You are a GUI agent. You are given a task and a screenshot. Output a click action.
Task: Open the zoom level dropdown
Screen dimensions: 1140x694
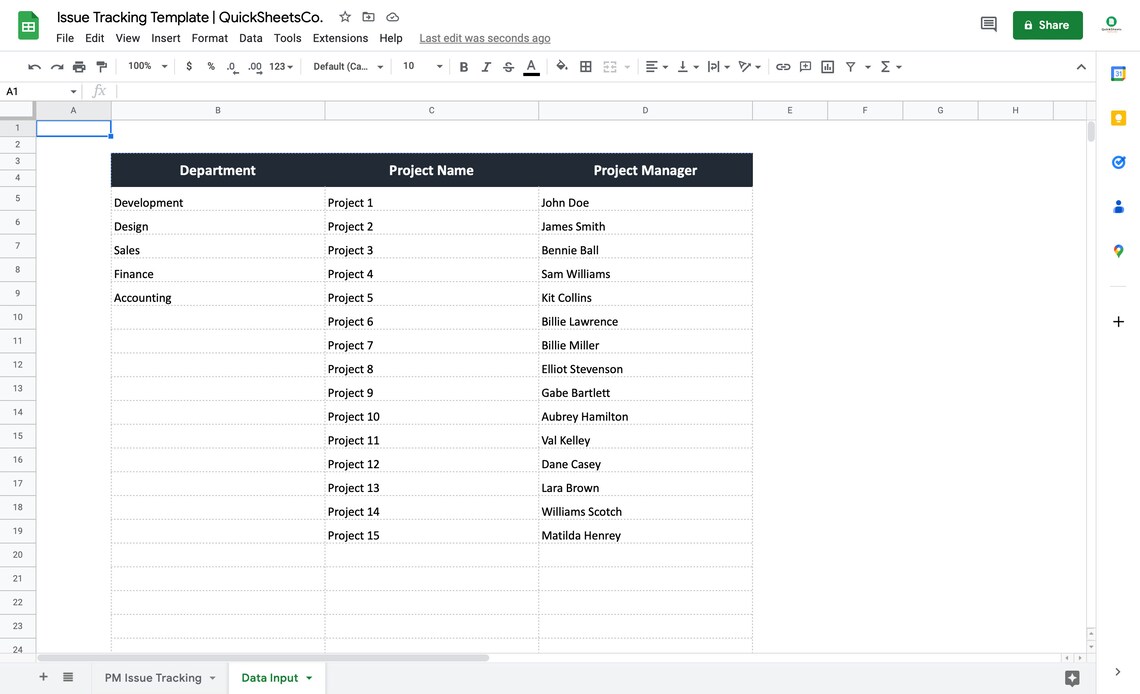(146, 66)
